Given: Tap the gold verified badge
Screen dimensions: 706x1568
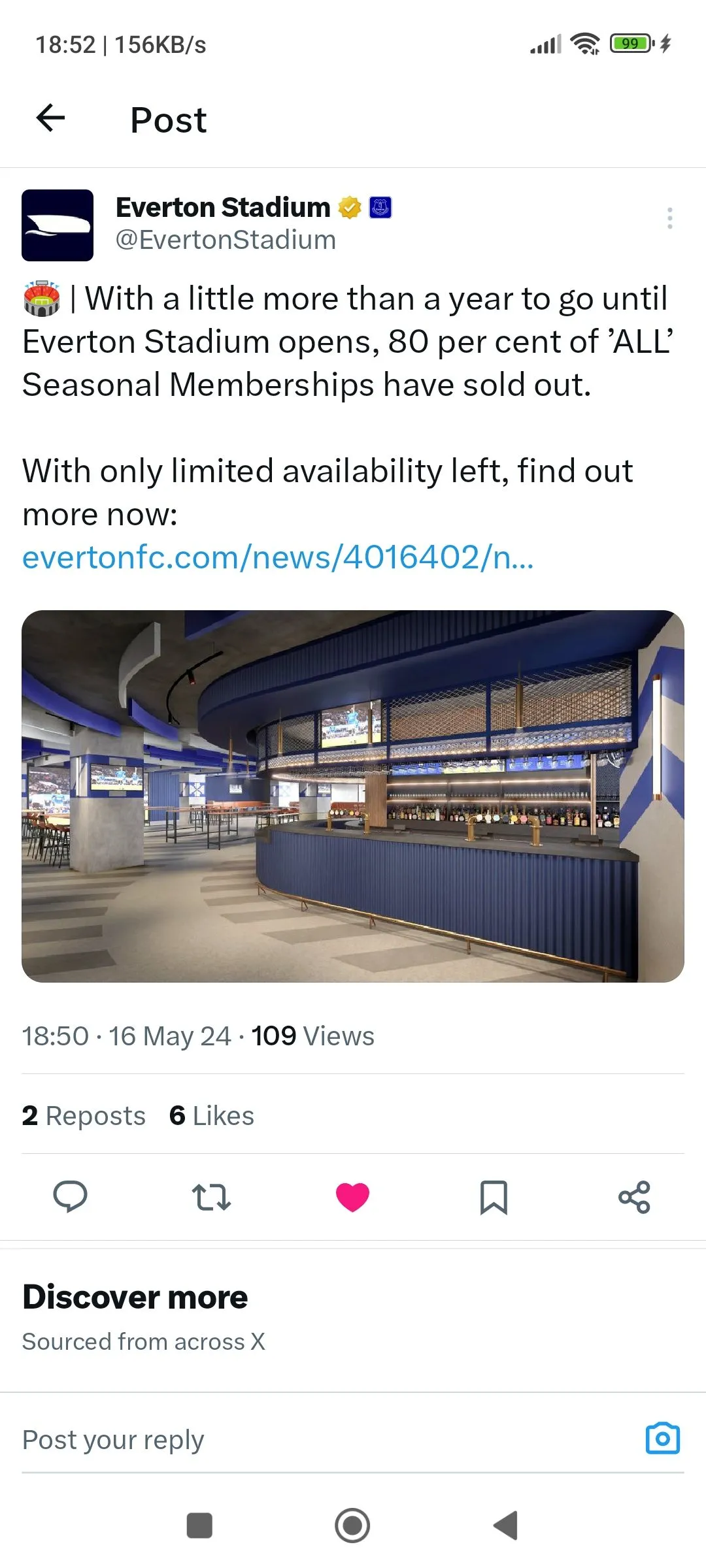Looking at the screenshot, I should [x=350, y=208].
